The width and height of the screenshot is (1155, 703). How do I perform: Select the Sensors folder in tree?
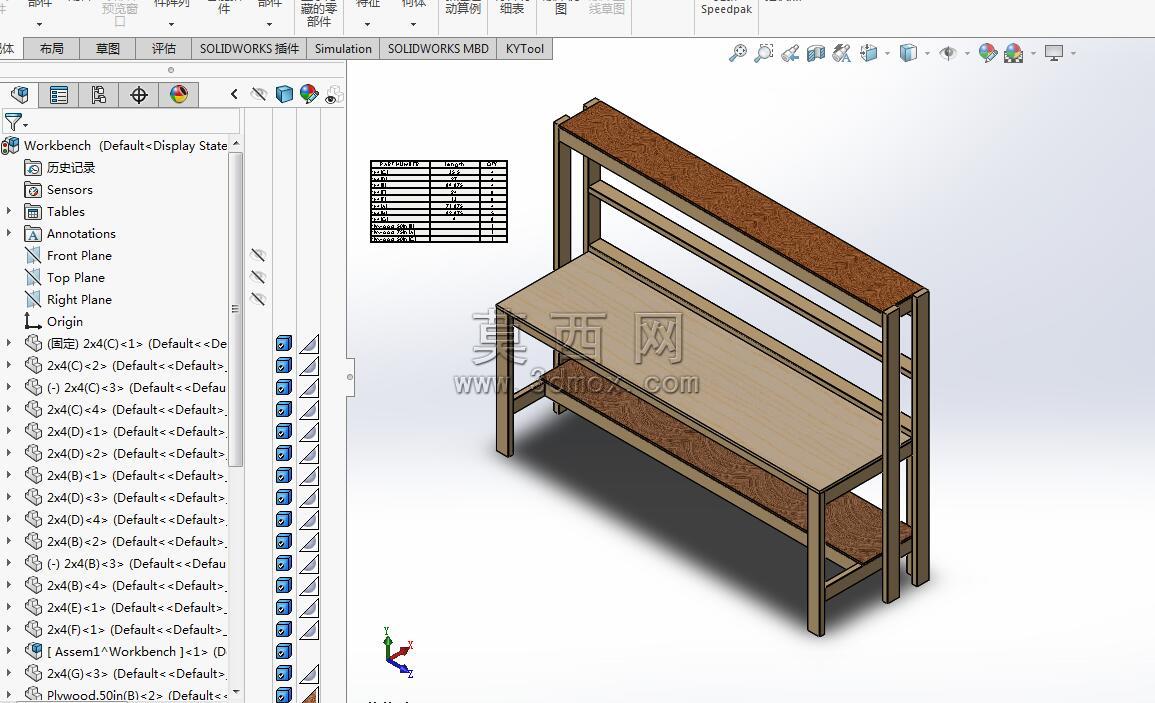click(x=69, y=190)
